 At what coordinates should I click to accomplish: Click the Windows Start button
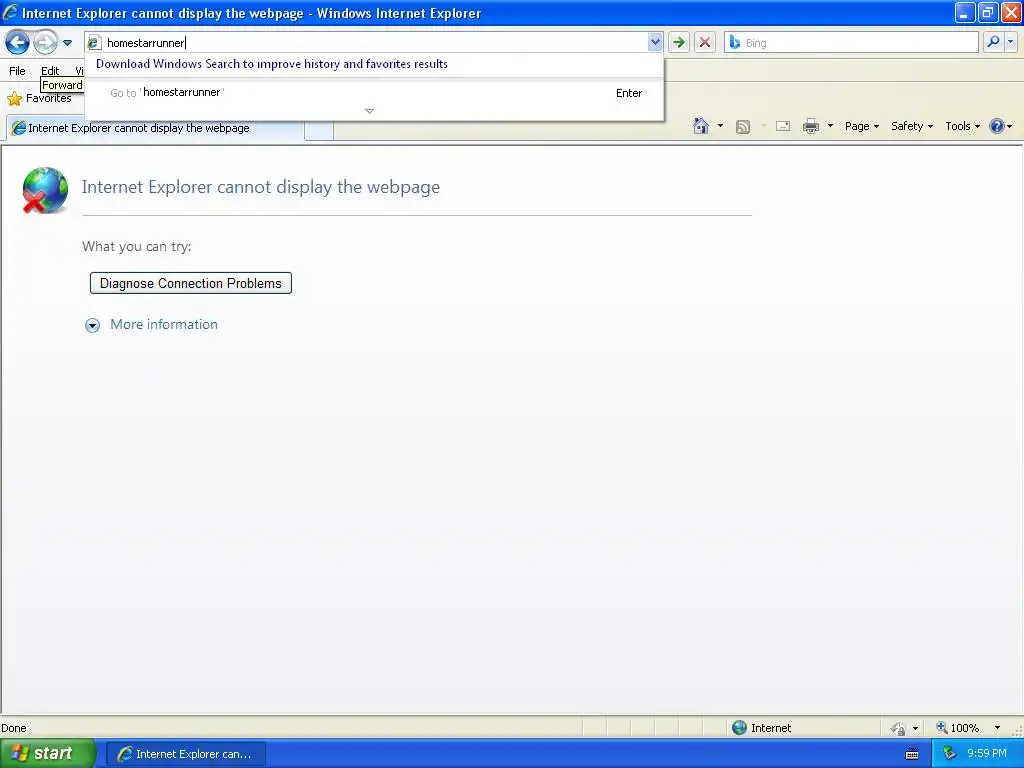(x=48, y=753)
